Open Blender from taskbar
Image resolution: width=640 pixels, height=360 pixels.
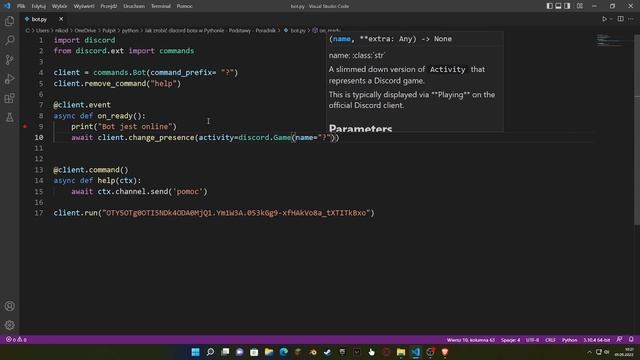pyautogui.click(x=313, y=352)
